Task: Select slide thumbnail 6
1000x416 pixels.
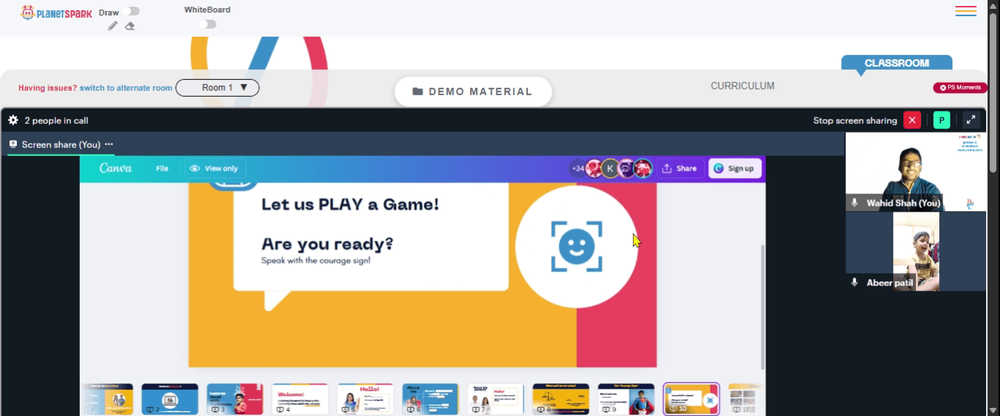Action: 430,399
